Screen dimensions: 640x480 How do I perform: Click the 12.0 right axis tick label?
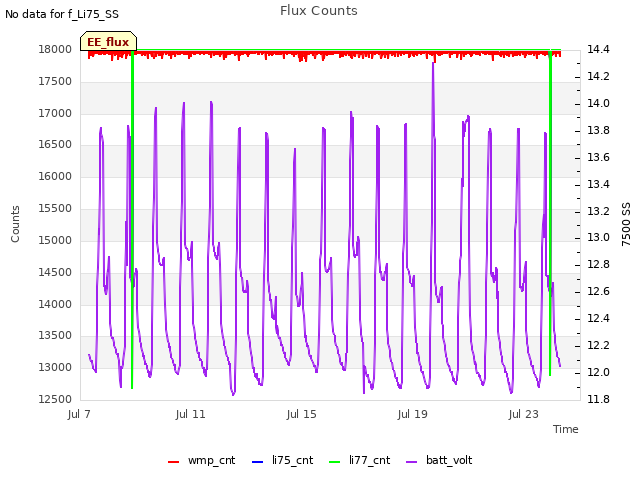[x=598, y=372]
